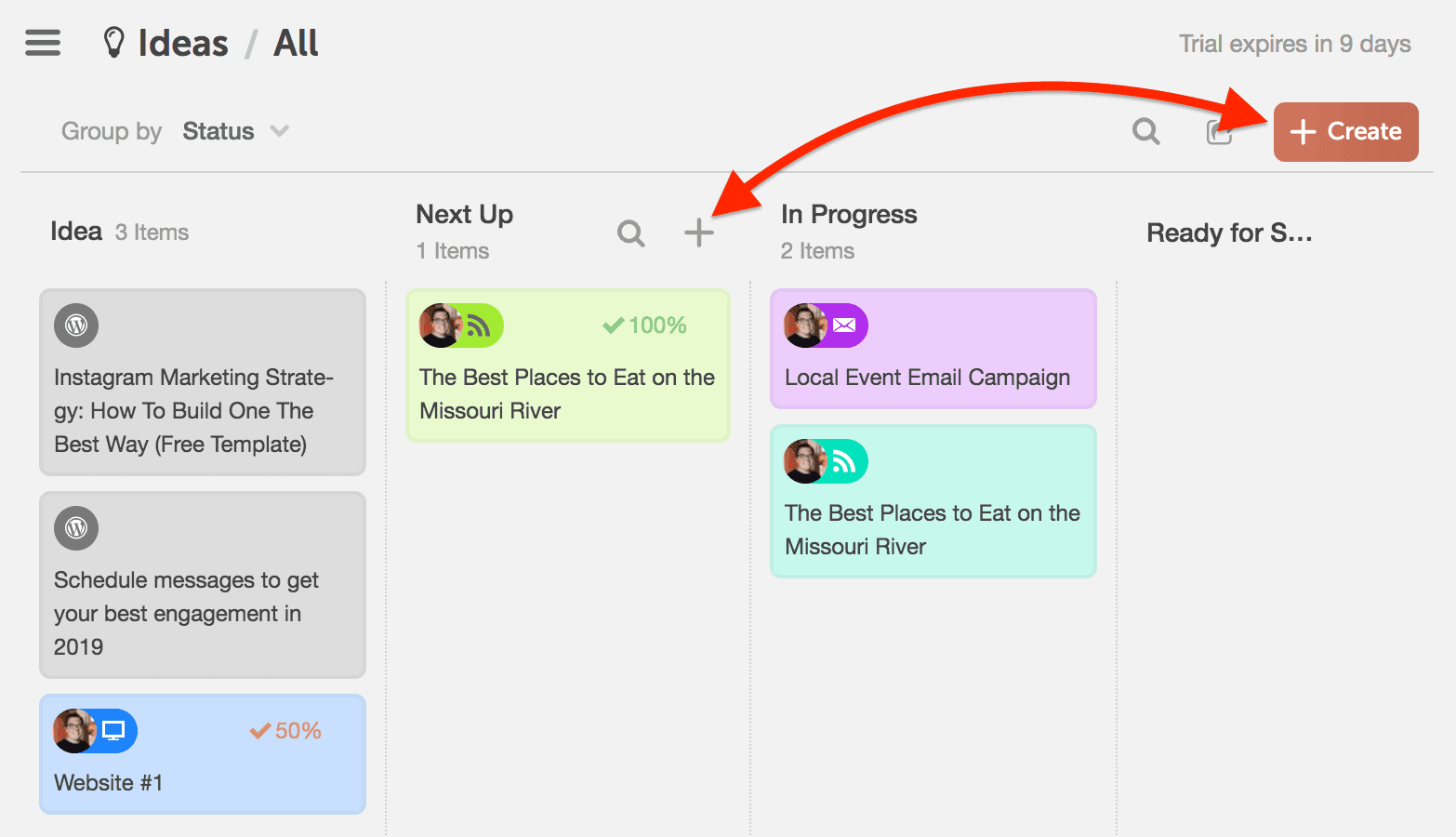Viewport: 1456px width, 837px height.
Task: Click WordPress icon on Schedule messages card
Action: (76, 528)
